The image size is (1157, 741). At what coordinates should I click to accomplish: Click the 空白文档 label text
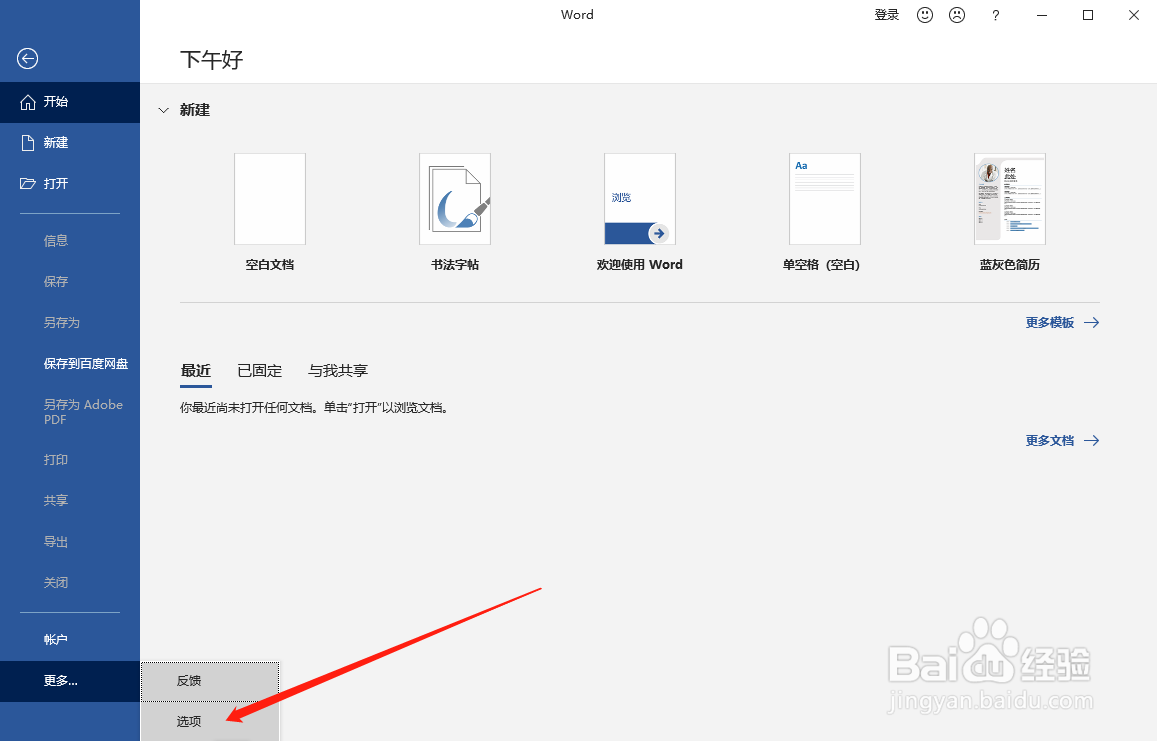pos(270,264)
